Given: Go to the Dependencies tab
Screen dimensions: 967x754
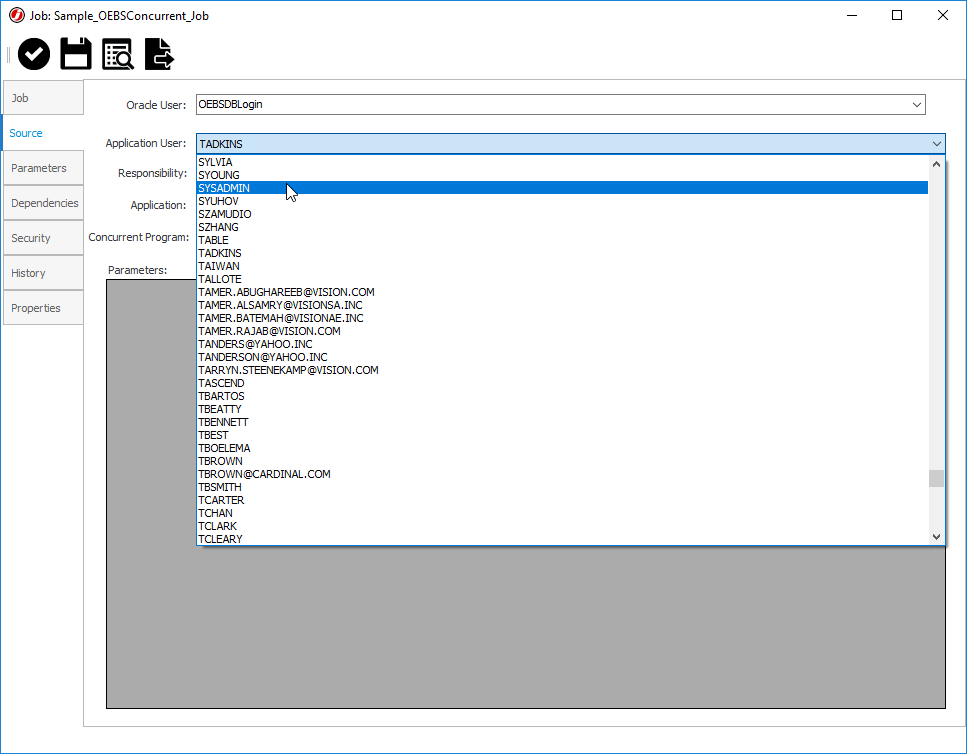Looking at the screenshot, I should pos(43,203).
